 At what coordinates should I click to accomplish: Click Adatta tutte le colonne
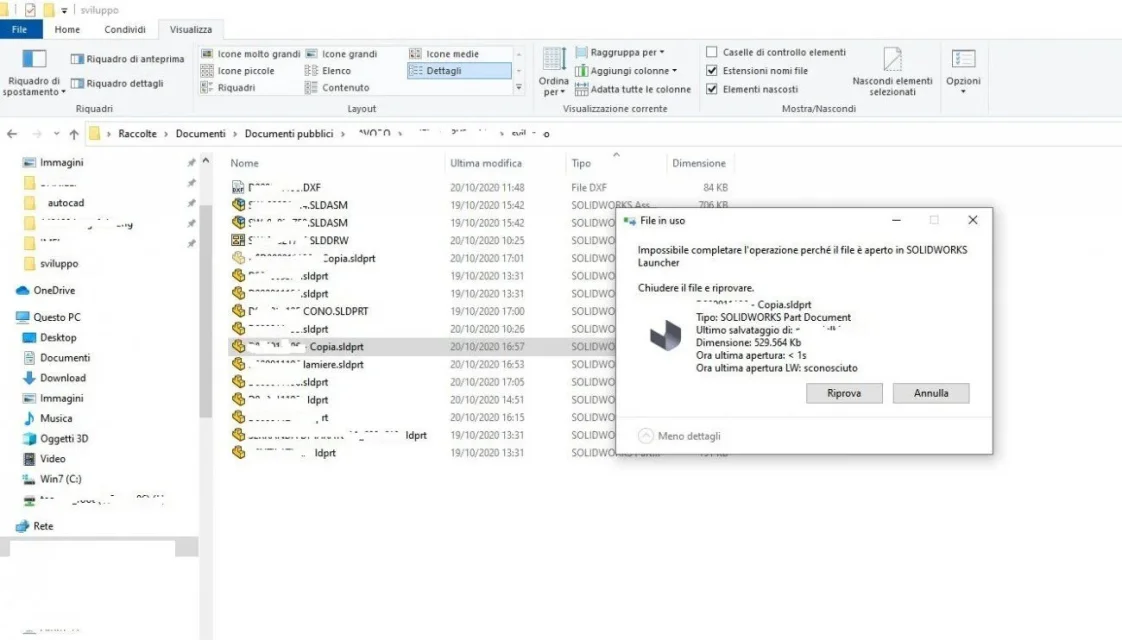tap(633, 89)
